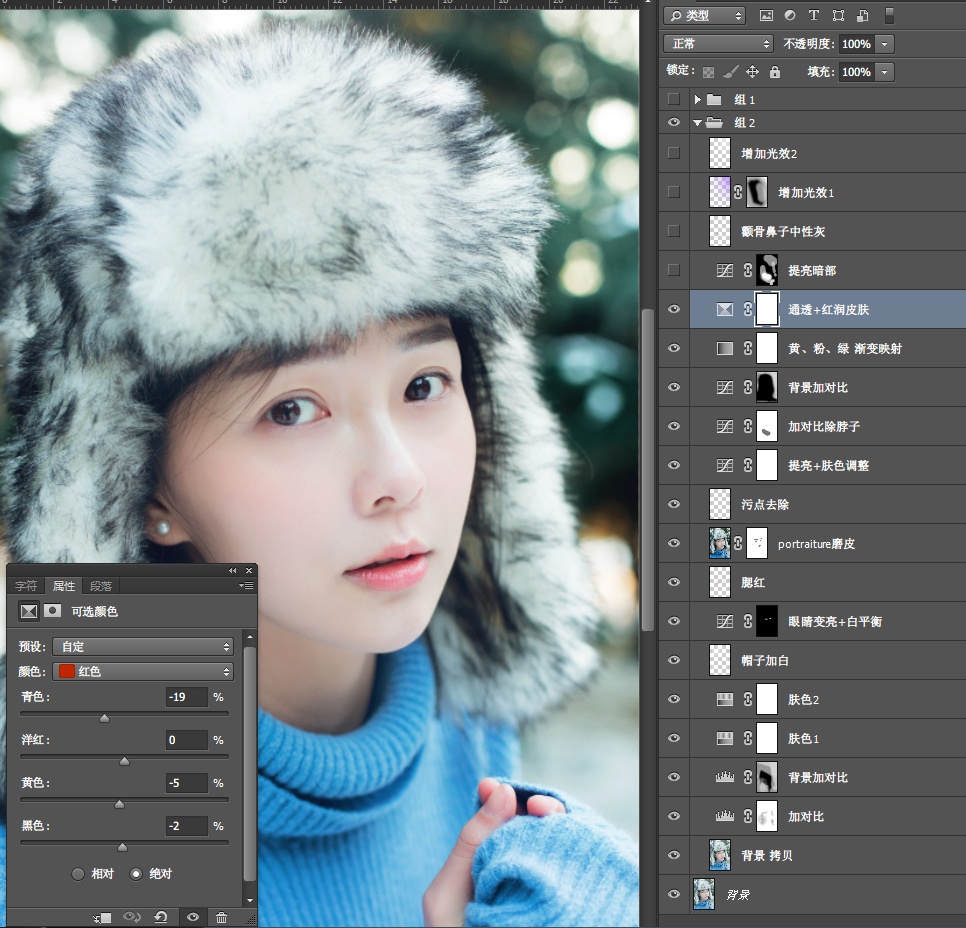Filter layers by smart object icon
Viewport: 966px width, 928px height.
click(862, 15)
